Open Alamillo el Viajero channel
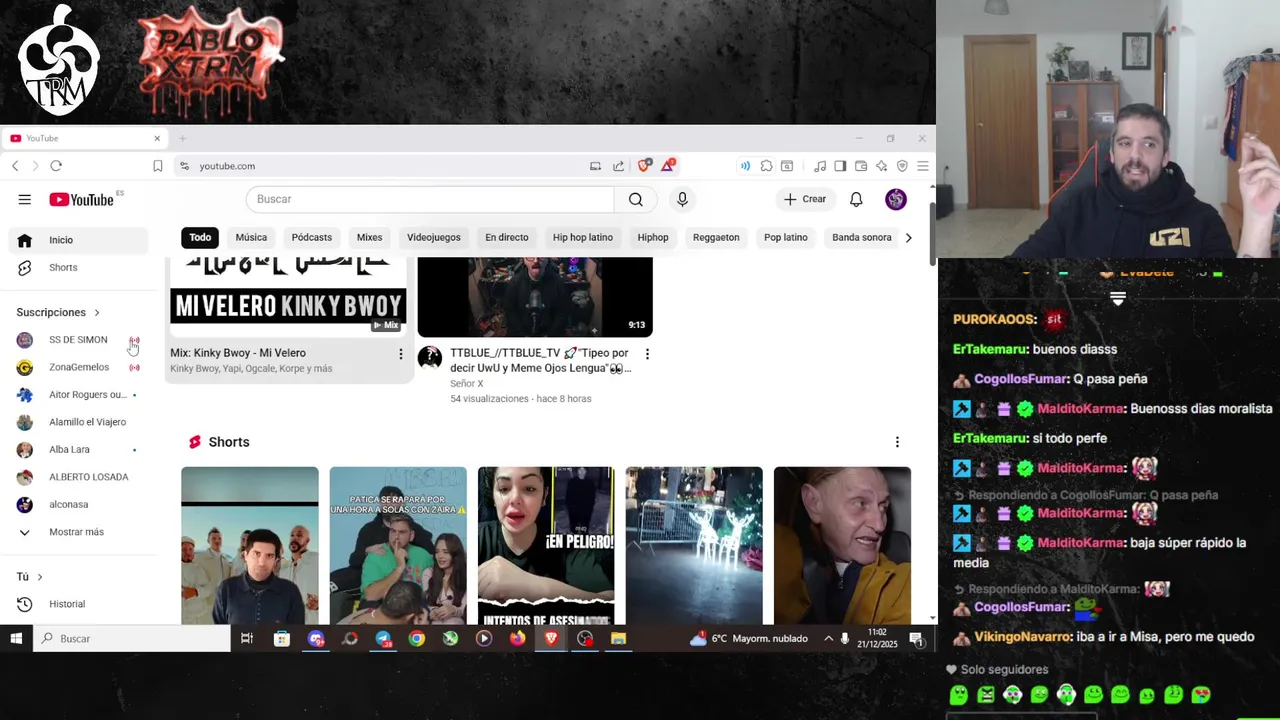 click(x=78, y=422)
